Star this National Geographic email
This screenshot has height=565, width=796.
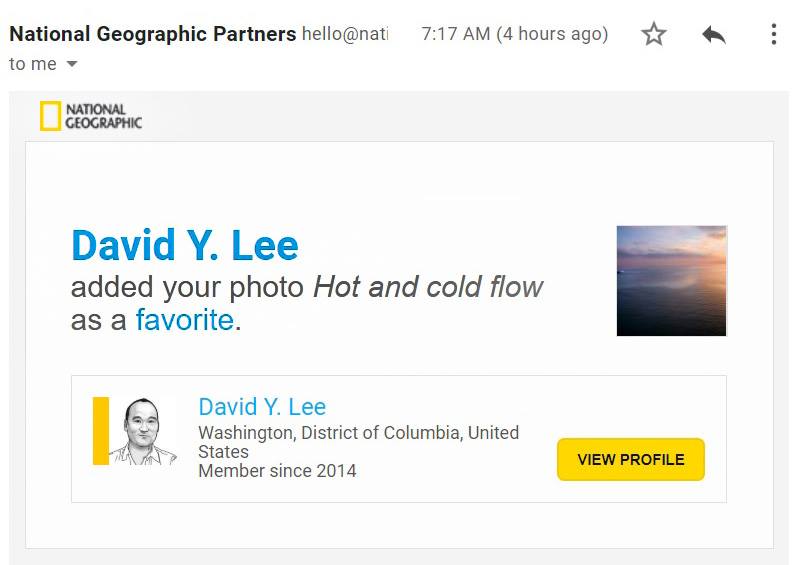654,35
